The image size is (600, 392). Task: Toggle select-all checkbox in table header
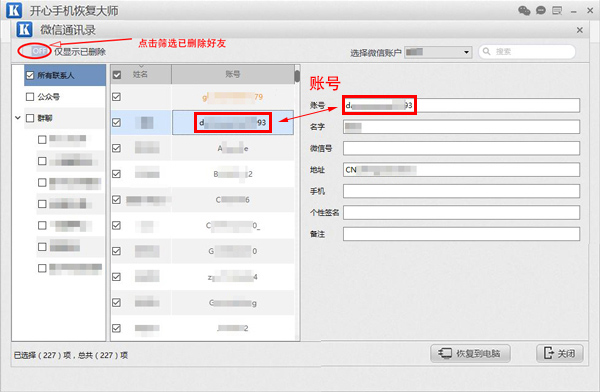tap(117, 75)
